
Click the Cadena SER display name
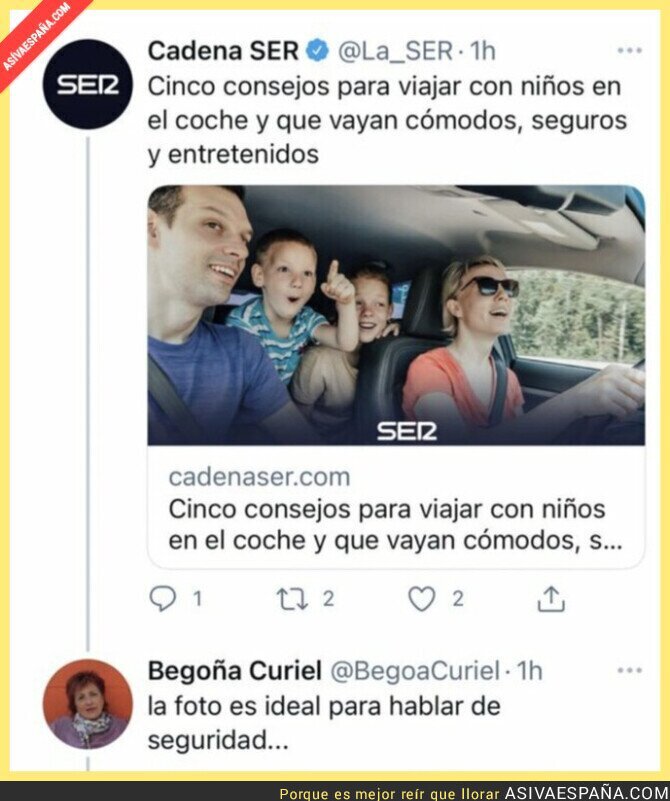pyautogui.click(x=223, y=51)
